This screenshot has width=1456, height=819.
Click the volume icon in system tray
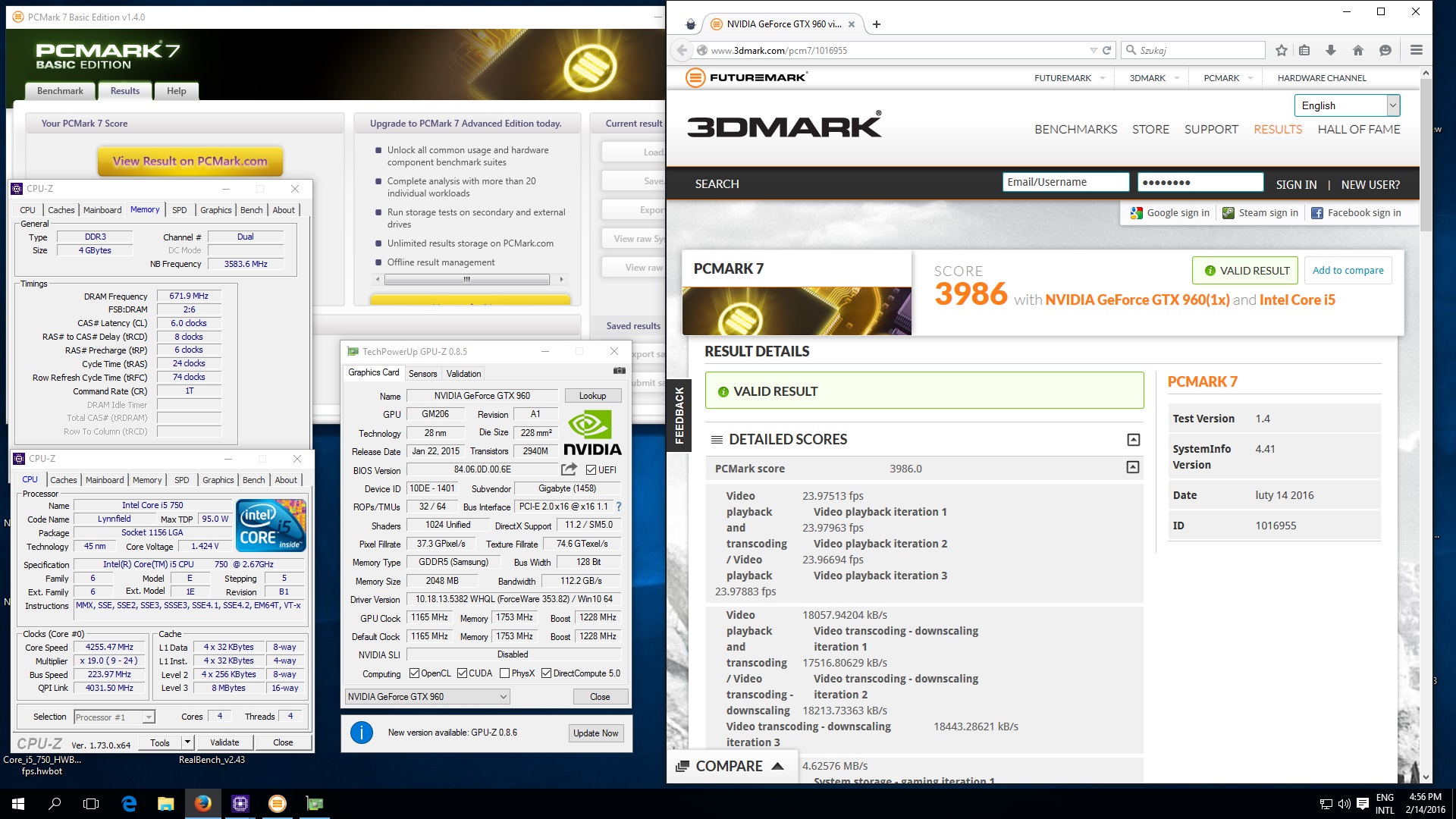1344,804
